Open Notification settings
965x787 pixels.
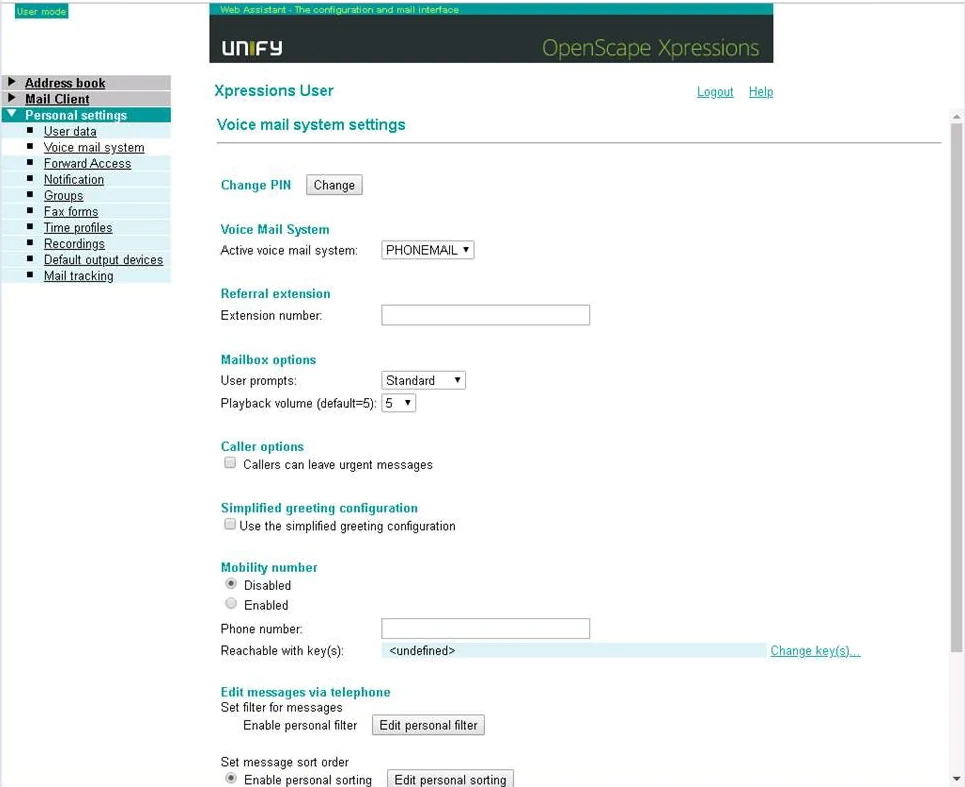(x=73, y=179)
